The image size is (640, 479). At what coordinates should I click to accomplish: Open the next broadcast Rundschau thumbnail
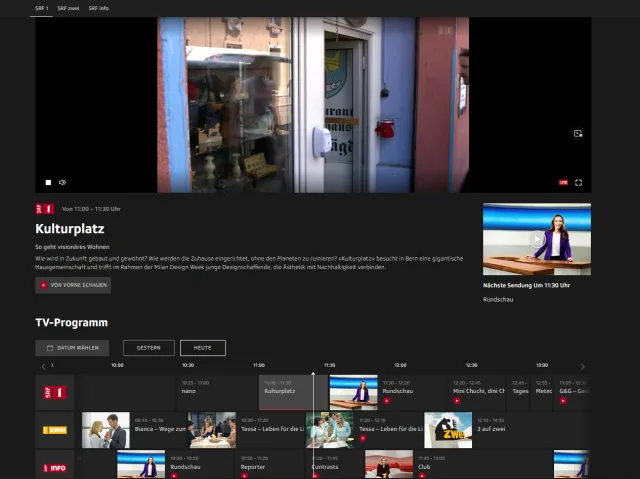pyautogui.click(x=536, y=240)
